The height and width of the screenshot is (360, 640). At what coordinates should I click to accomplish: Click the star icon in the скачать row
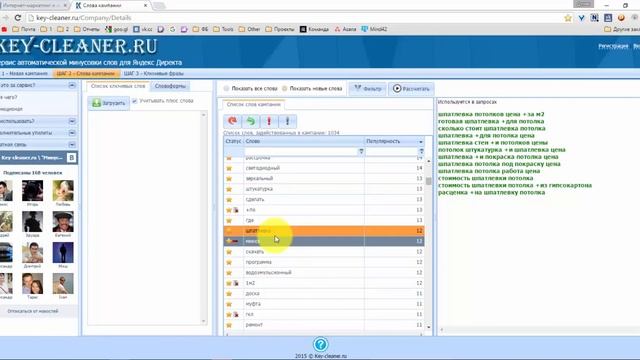coord(229,252)
